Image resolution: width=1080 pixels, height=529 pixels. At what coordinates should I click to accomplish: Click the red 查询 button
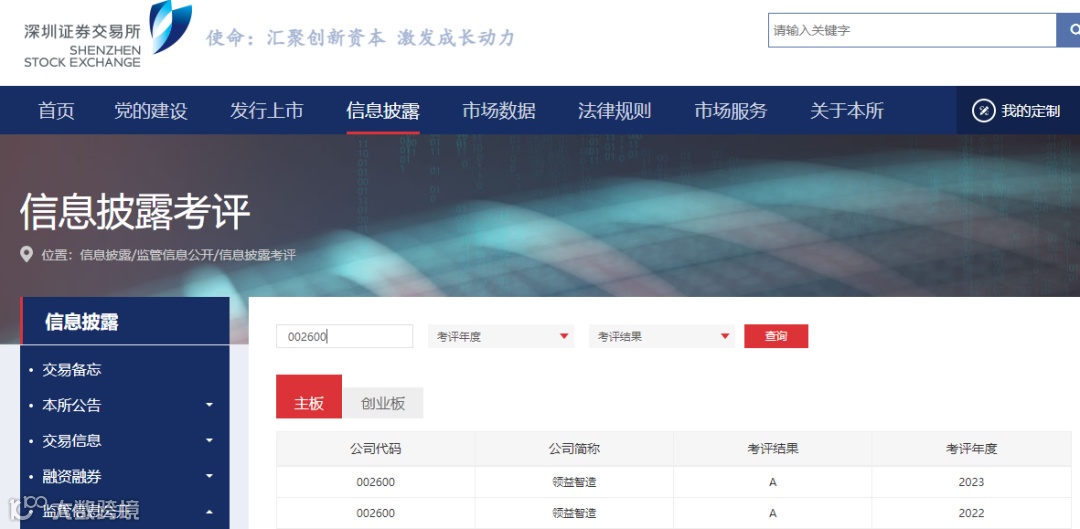(776, 336)
